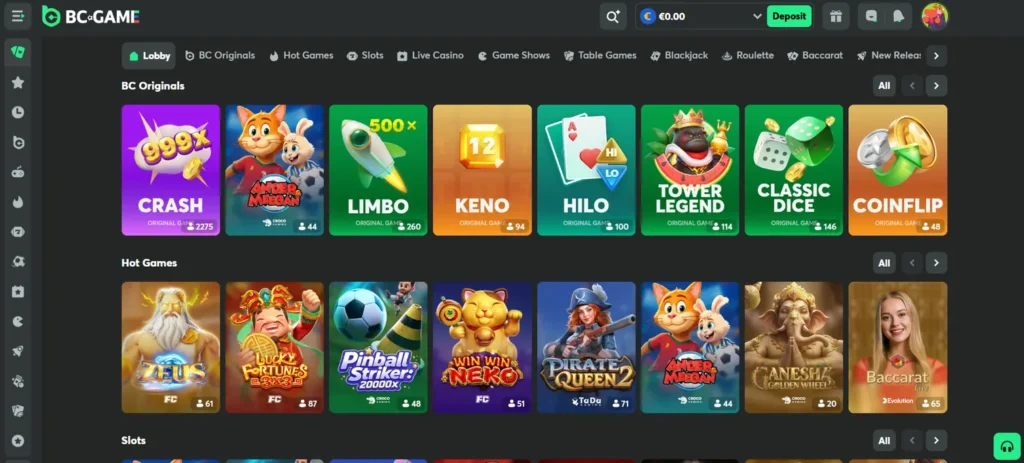1024x463 pixels.
Task: Open the chat bubble icon
Action: [x=871, y=16]
